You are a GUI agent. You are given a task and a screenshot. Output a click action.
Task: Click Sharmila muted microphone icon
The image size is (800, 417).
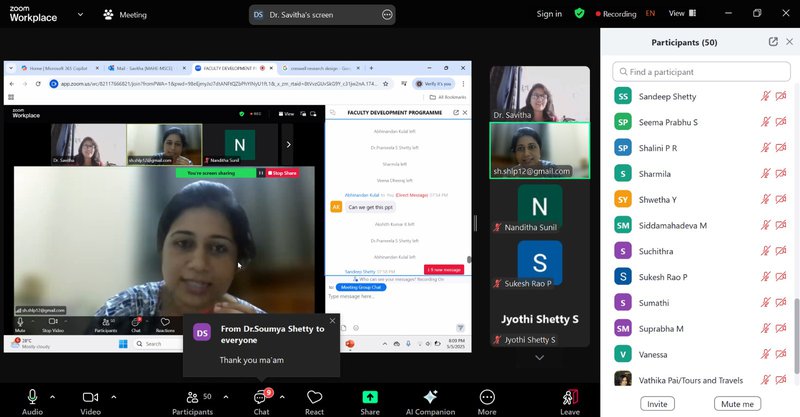coord(765,174)
